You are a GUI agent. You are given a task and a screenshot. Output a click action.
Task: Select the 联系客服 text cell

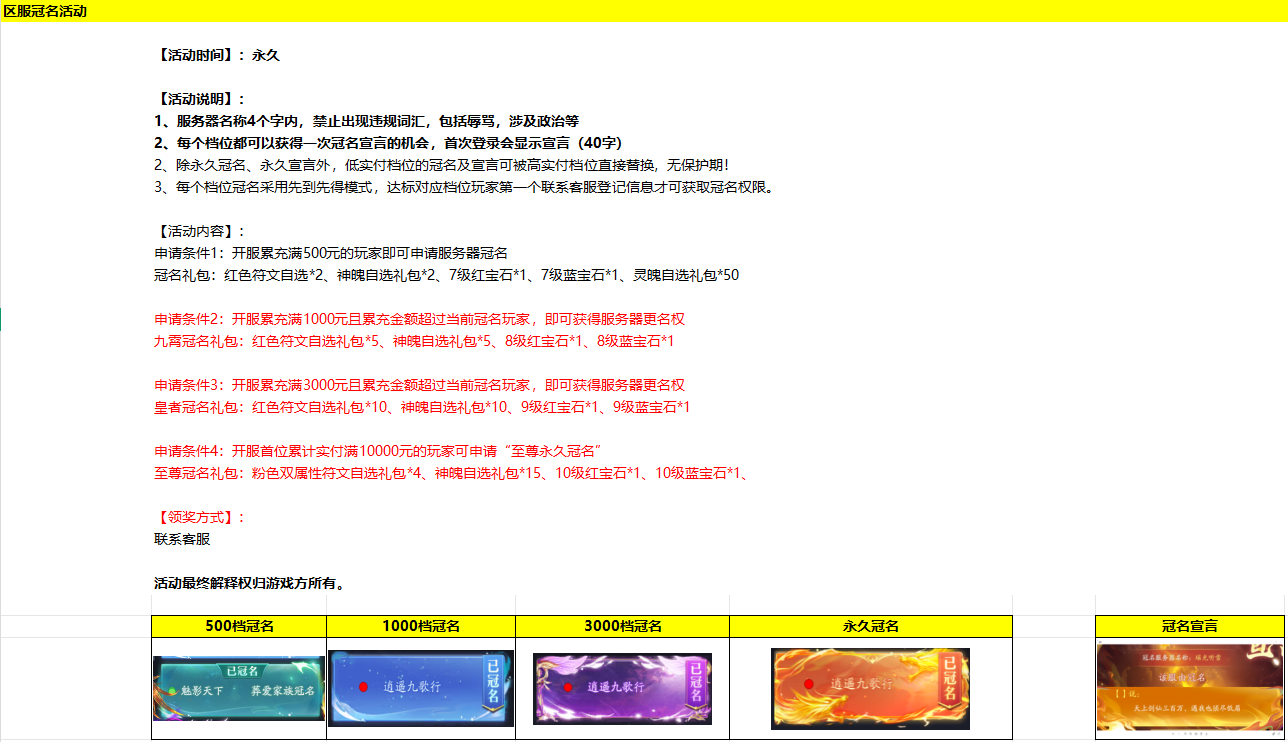coord(182,539)
